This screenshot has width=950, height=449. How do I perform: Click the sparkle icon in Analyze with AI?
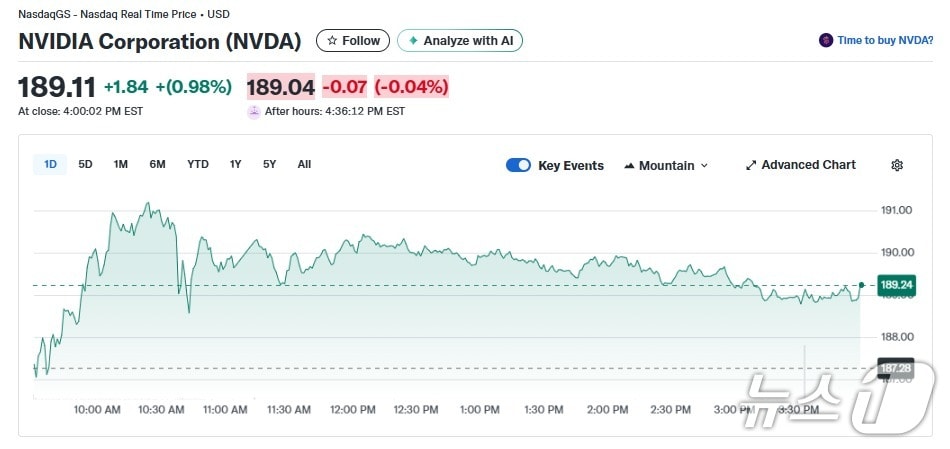click(413, 41)
